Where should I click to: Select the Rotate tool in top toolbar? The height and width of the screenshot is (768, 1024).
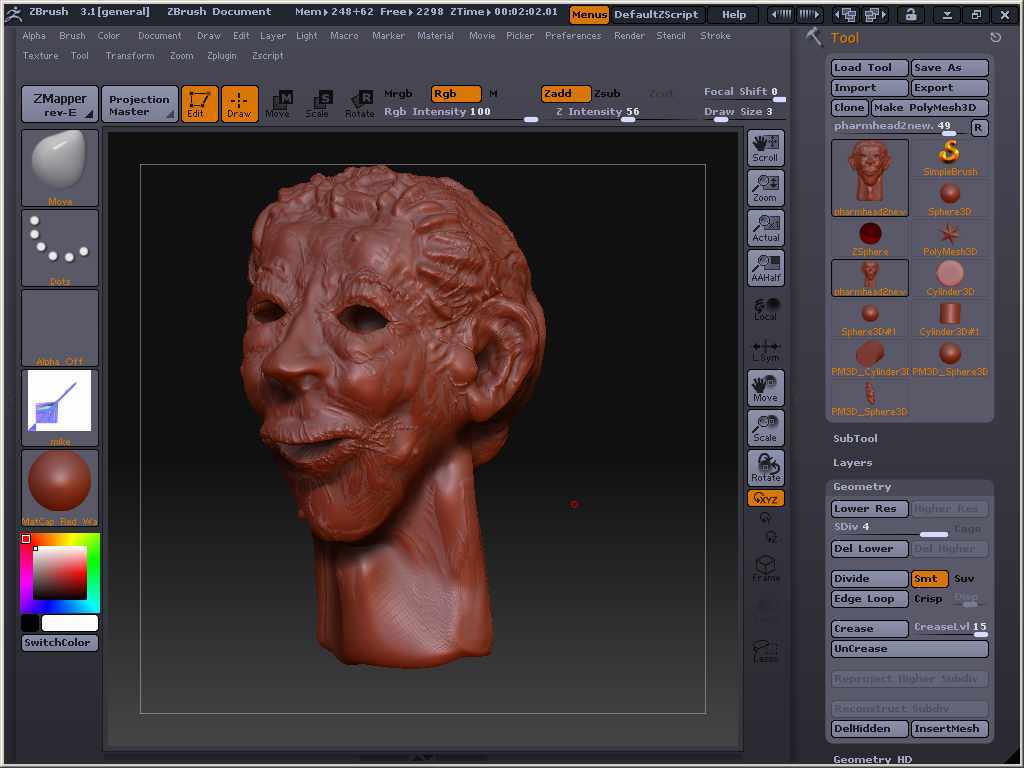click(359, 103)
